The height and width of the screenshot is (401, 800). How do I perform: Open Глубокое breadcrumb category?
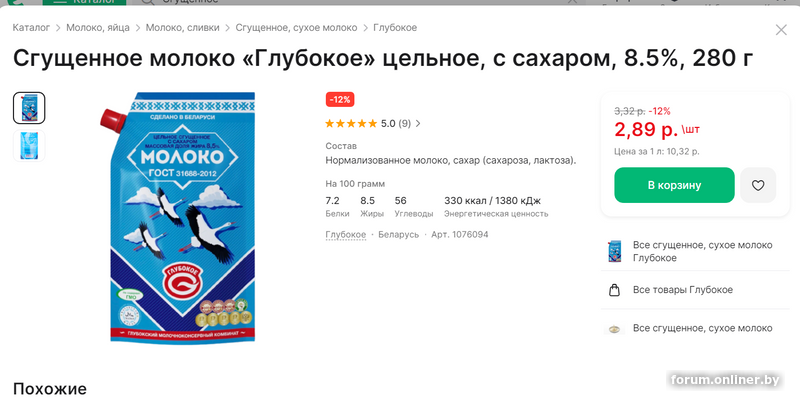[x=395, y=28]
